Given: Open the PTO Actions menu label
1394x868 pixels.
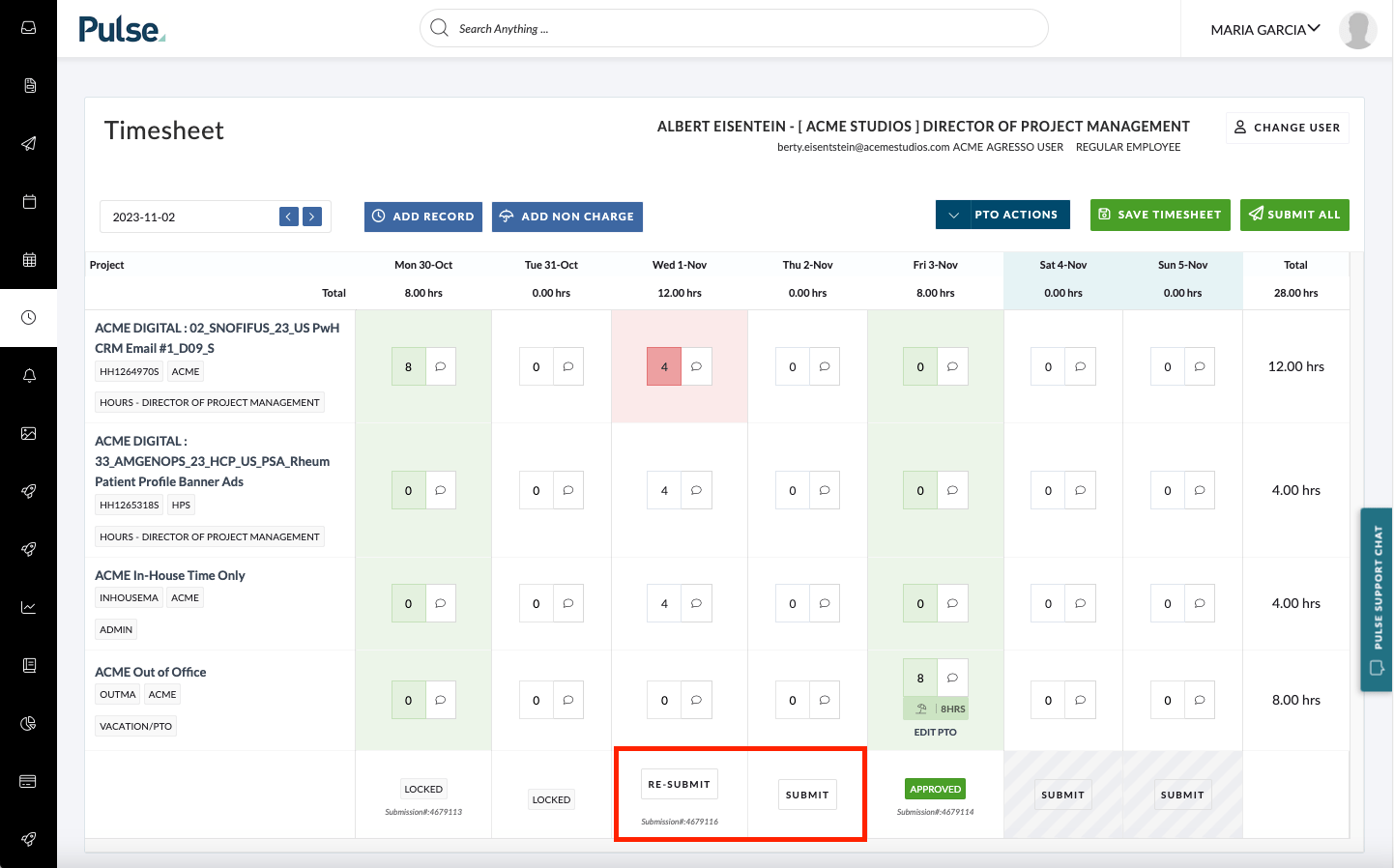Looking at the screenshot, I should (1016, 215).
